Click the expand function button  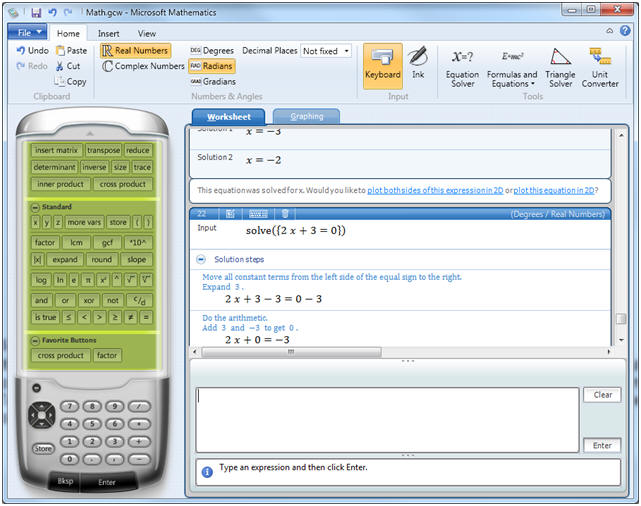[65, 260]
